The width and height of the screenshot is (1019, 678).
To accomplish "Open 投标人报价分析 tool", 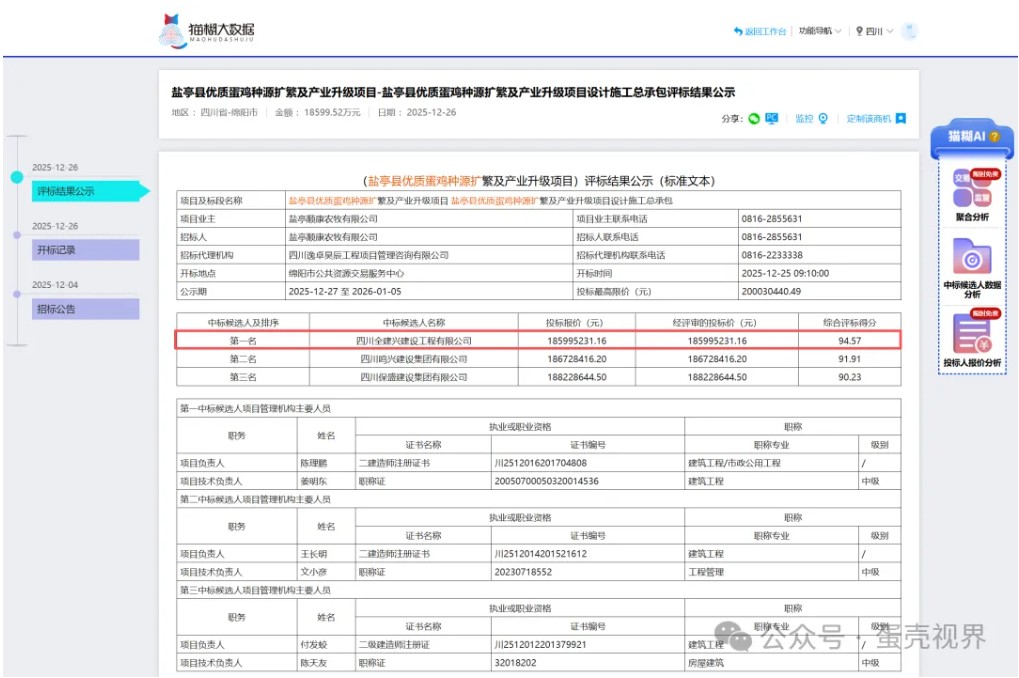I will 971,340.
